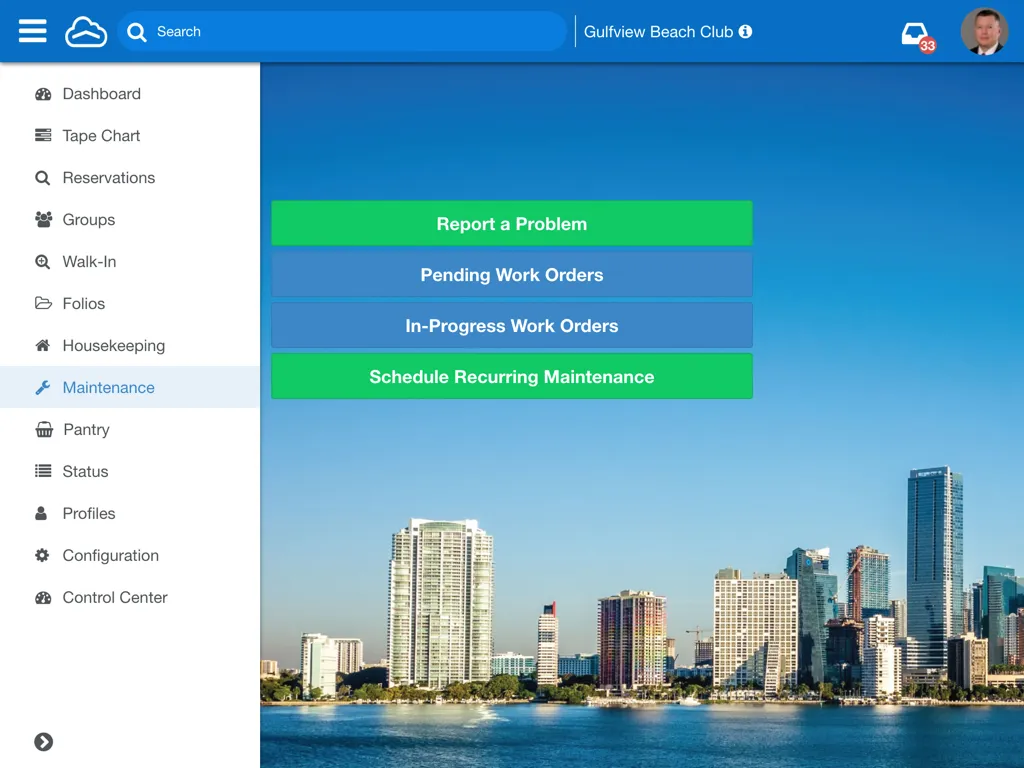The height and width of the screenshot is (768, 1024).
Task: Click the red 33 notification badge
Action: 927,45
